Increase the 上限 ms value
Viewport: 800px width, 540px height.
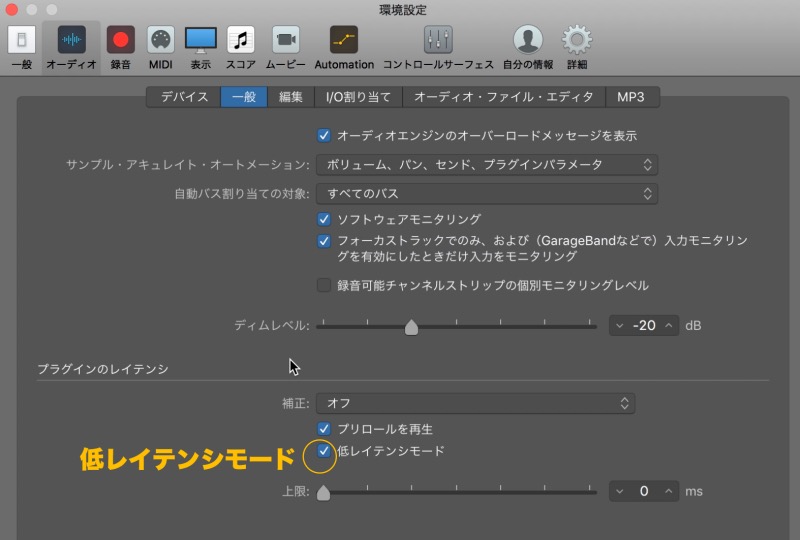click(668, 492)
